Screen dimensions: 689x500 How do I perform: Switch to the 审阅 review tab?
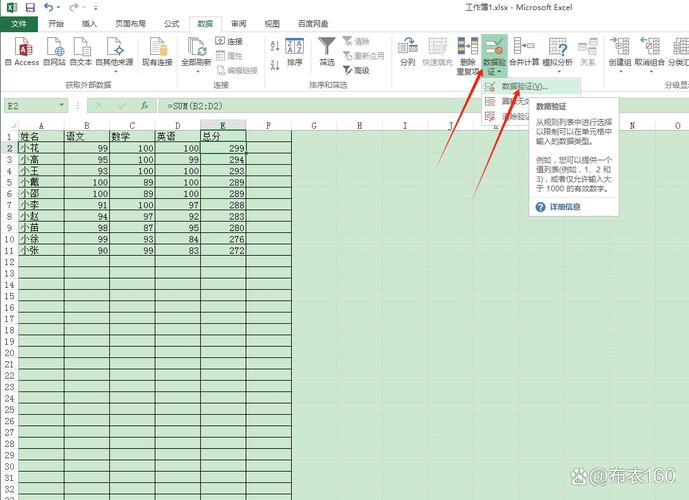(239, 24)
